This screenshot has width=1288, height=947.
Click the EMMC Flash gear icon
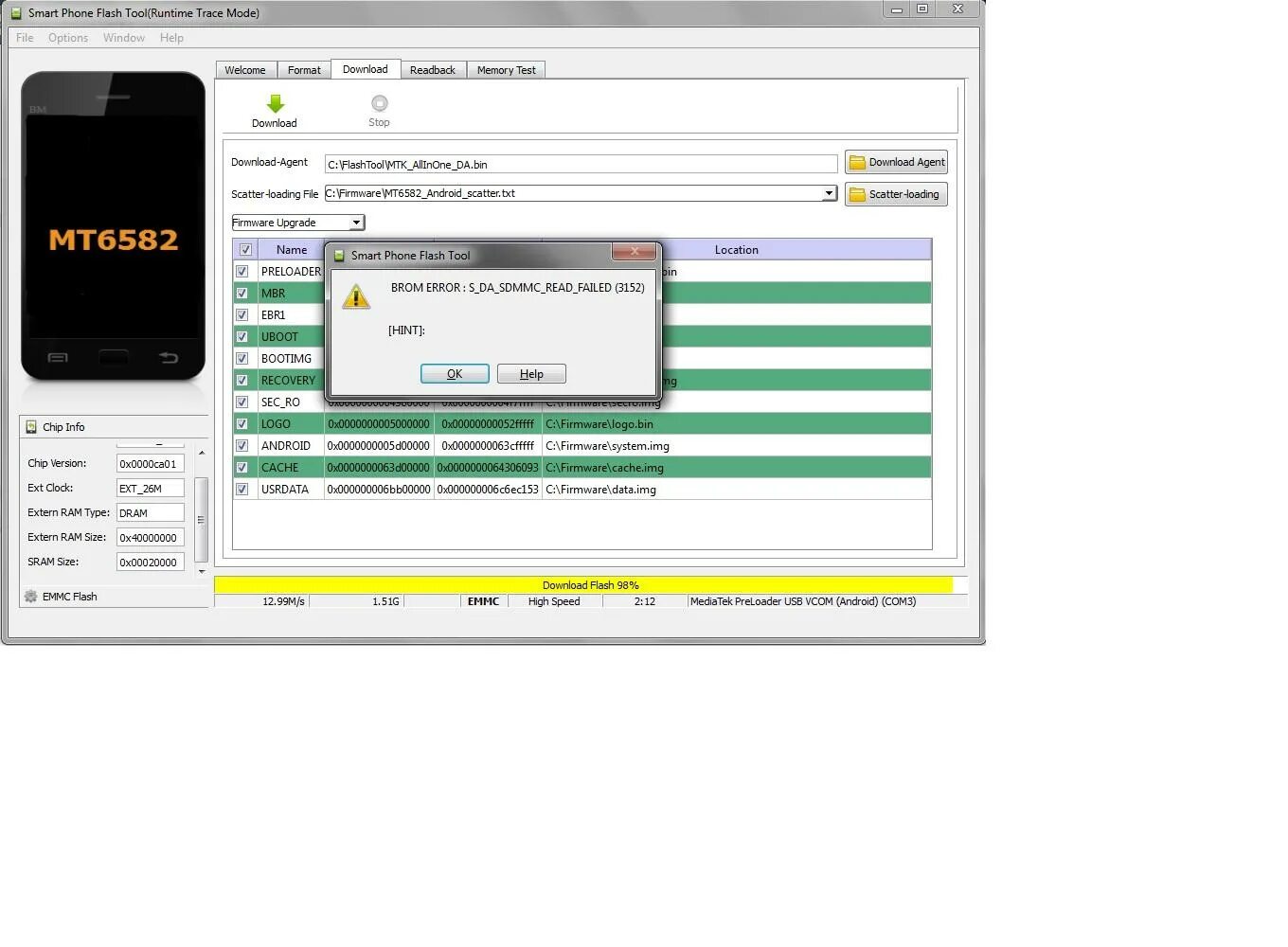tap(31, 597)
